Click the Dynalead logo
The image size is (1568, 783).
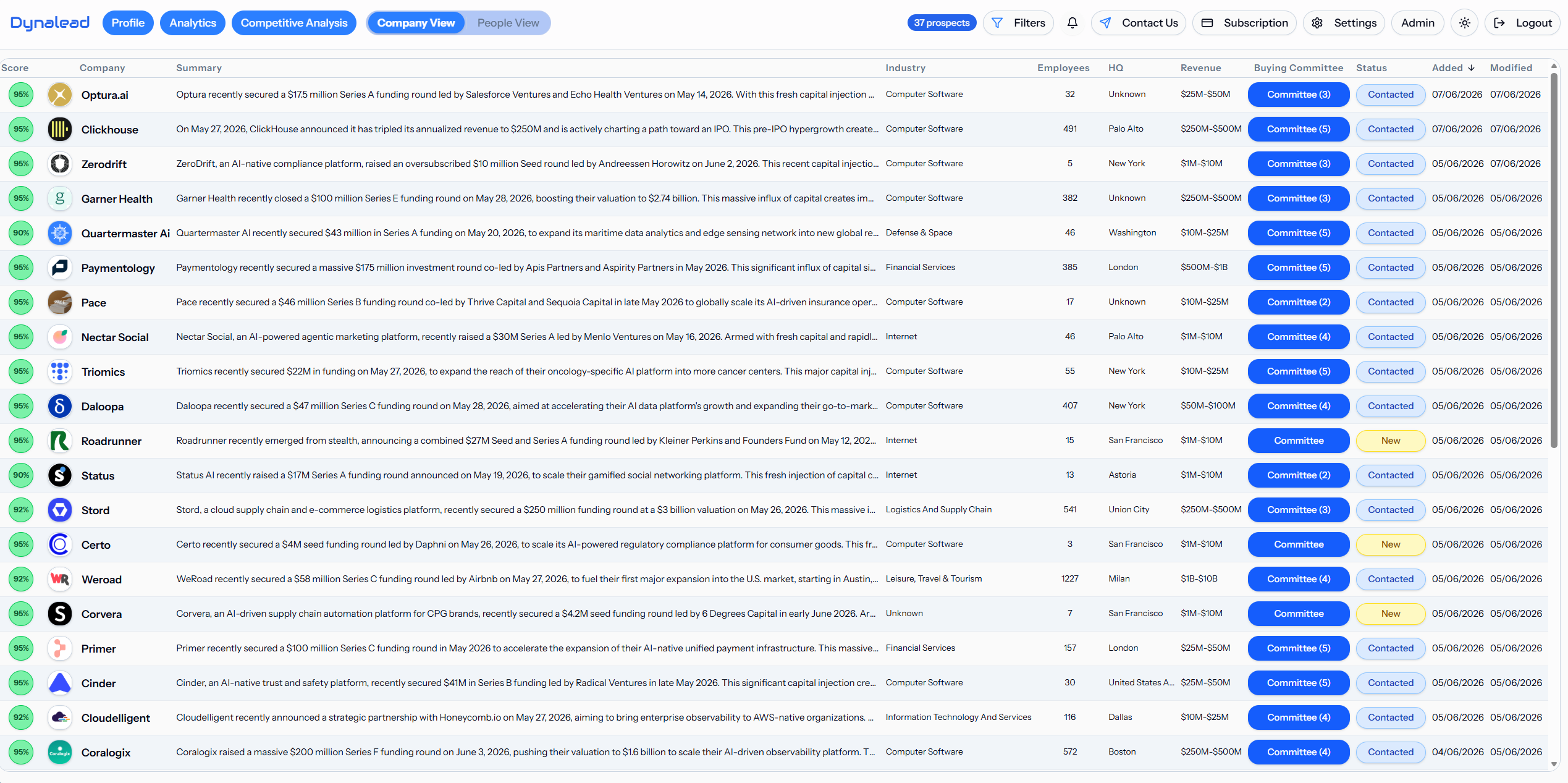pyautogui.click(x=50, y=23)
